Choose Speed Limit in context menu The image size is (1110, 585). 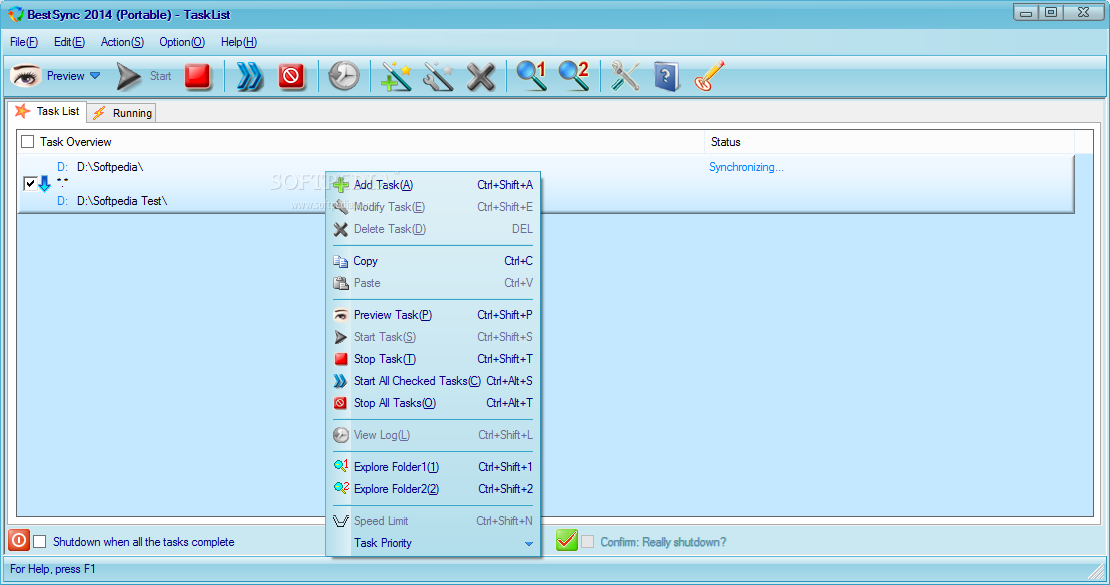[433, 521]
